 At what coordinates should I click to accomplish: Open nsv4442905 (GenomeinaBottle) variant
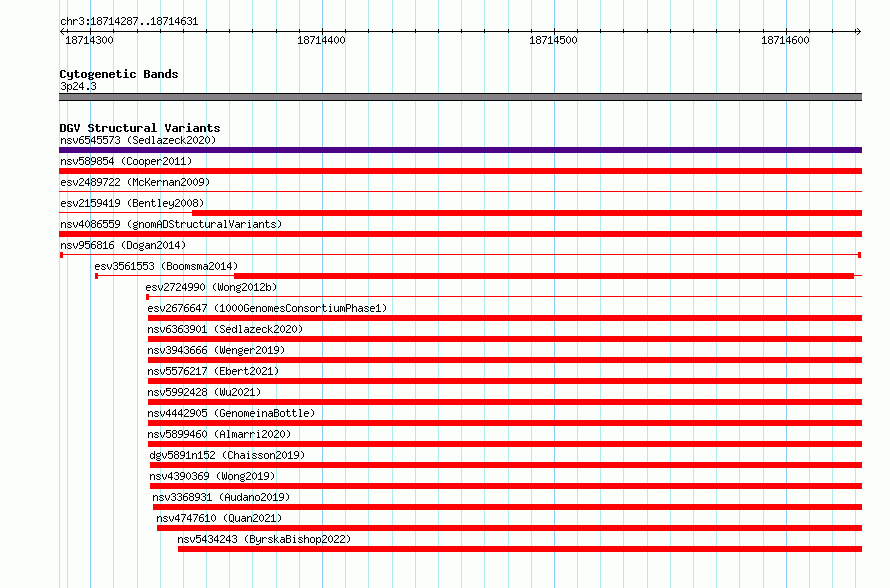click(x=231, y=413)
